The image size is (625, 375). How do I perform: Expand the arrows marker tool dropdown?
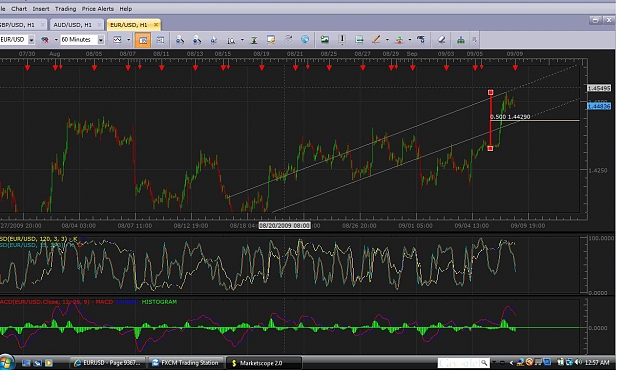click(410, 39)
